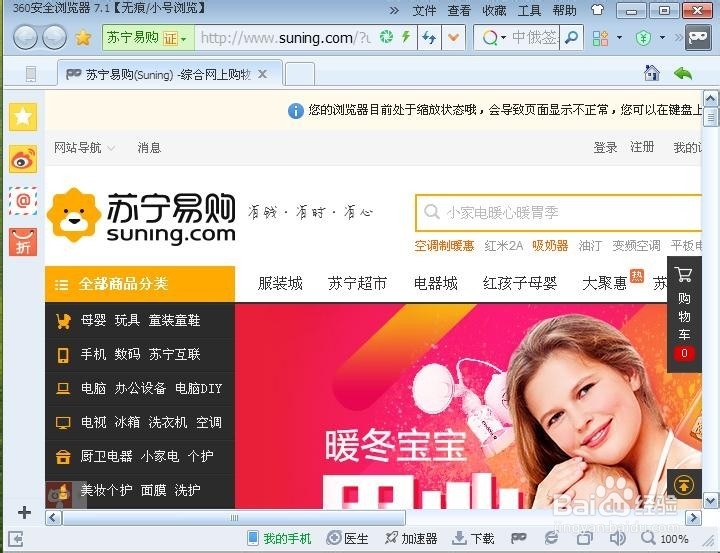Go to 服装城 navigation link
Screen dimensions: 720x553
coord(280,283)
